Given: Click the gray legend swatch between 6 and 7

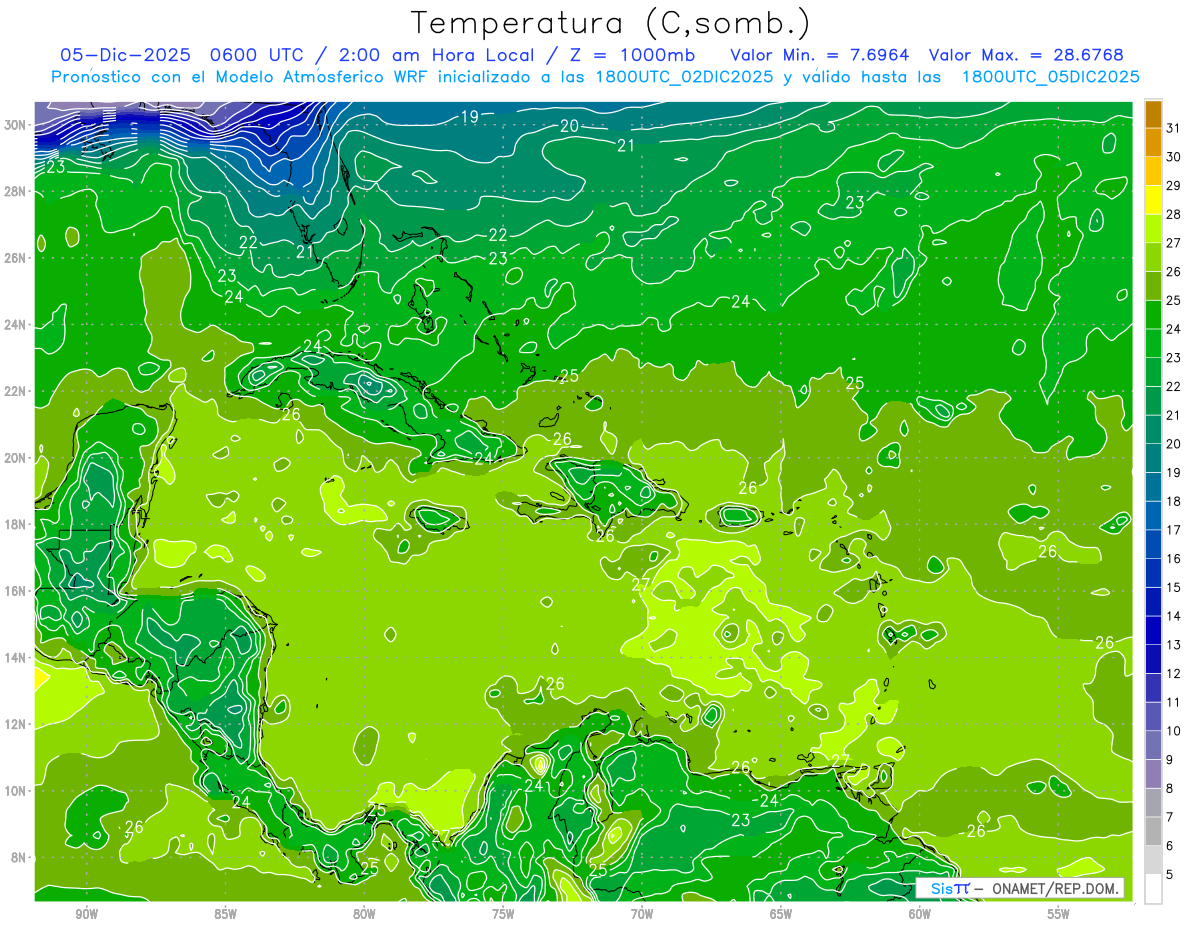Looking at the screenshot, I should point(1154,831).
